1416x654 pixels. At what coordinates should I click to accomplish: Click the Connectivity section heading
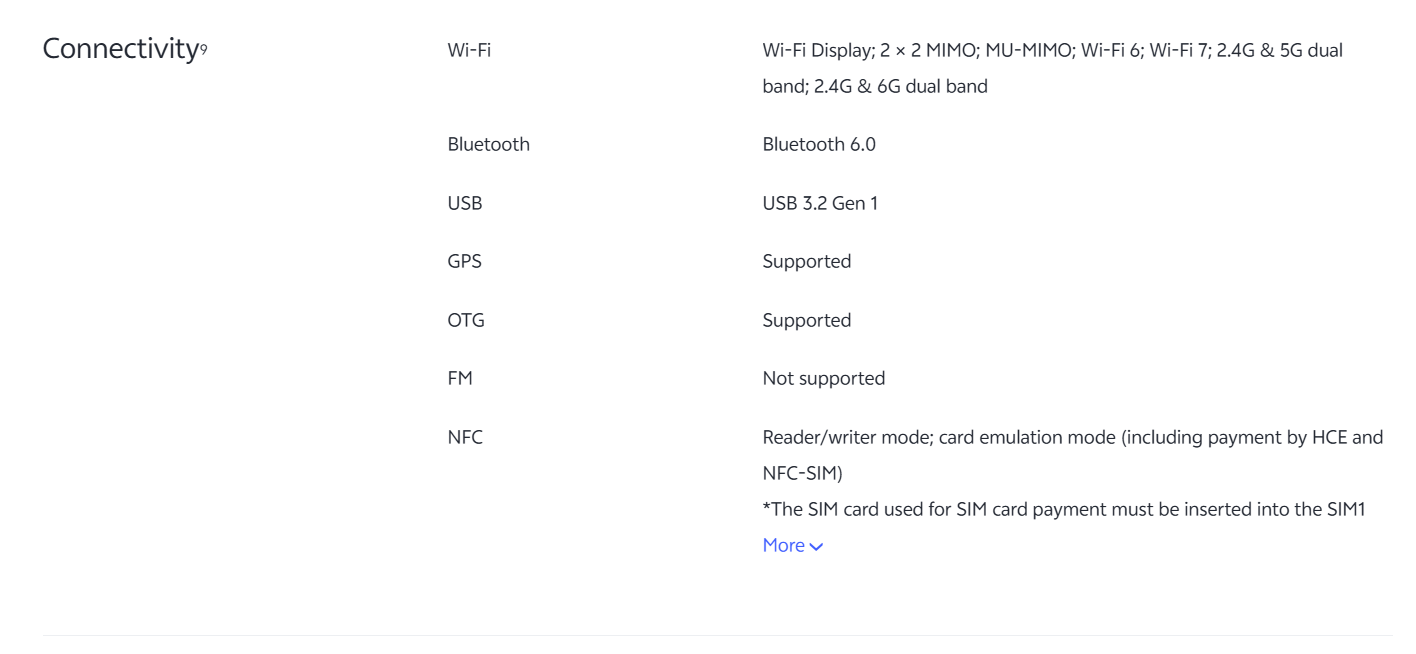[x=116, y=48]
